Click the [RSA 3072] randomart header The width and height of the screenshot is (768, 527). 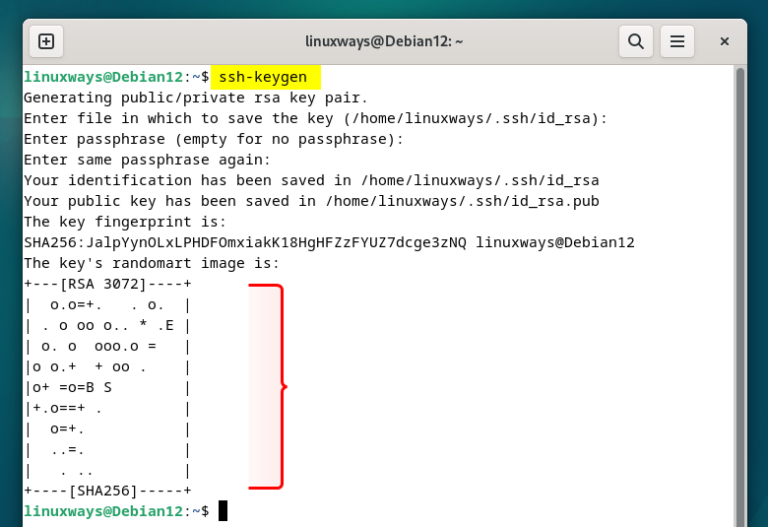click(x=108, y=284)
